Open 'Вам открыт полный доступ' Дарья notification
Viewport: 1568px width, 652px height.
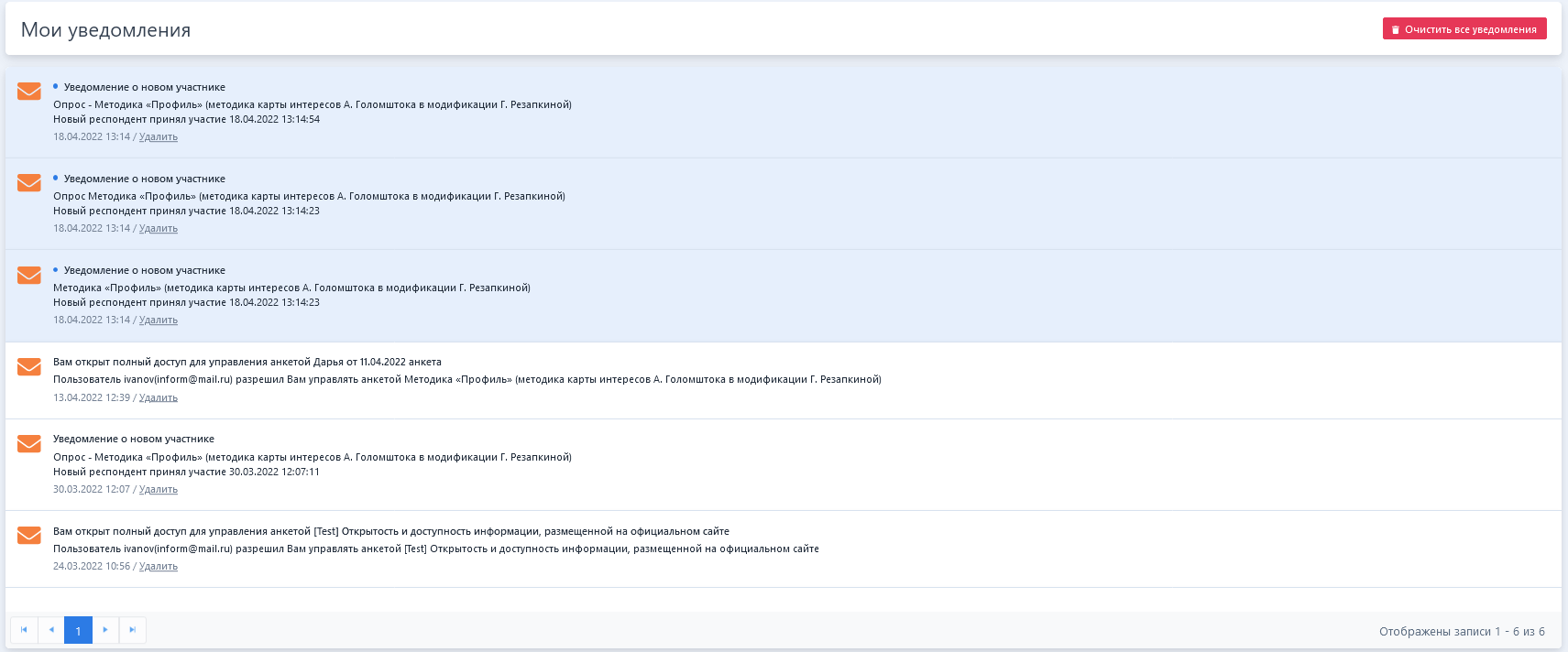pyautogui.click(x=247, y=363)
